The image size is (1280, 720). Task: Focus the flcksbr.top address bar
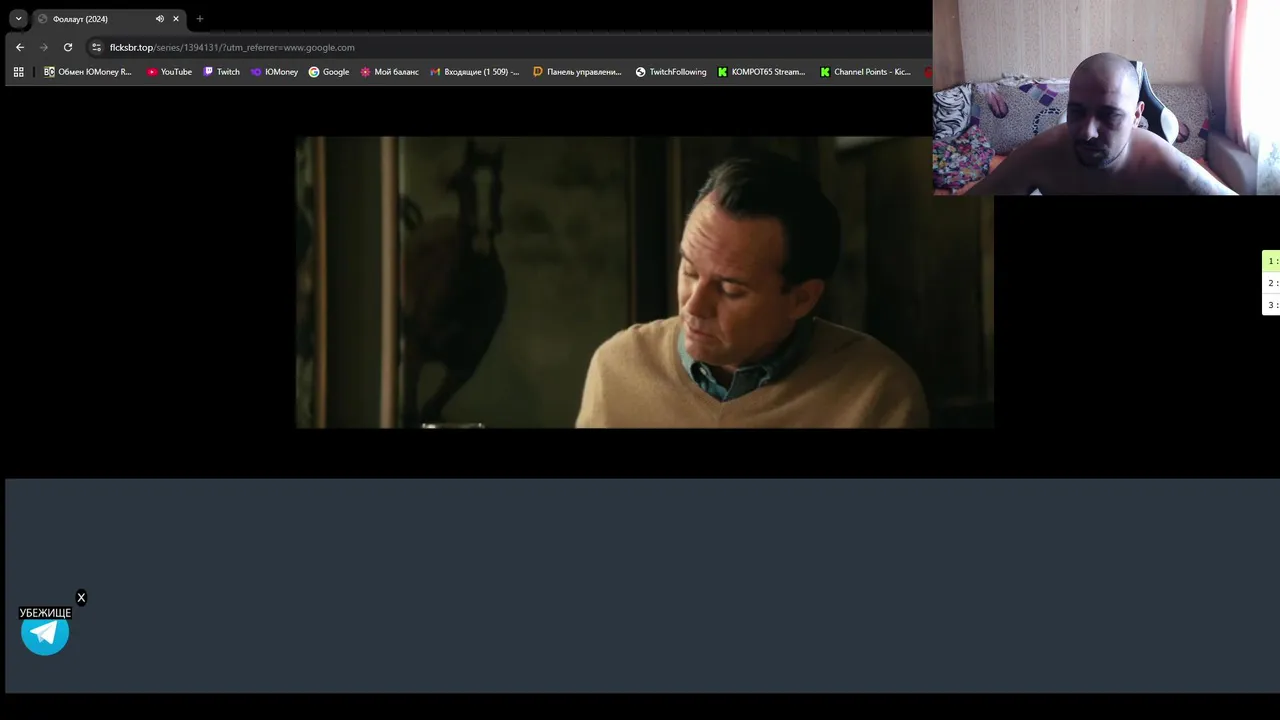[x=510, y=47]
